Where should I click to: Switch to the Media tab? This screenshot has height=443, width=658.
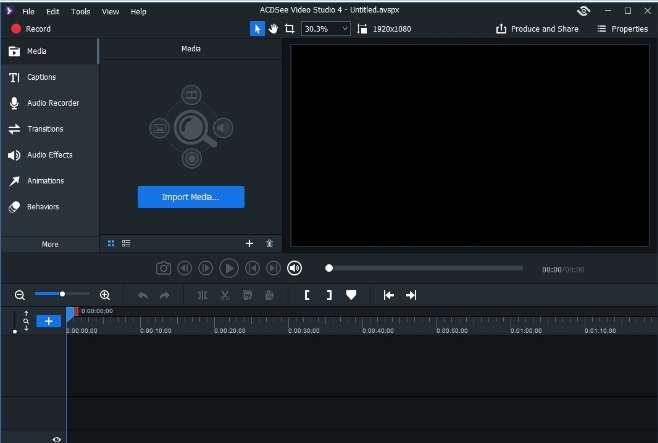50,51
